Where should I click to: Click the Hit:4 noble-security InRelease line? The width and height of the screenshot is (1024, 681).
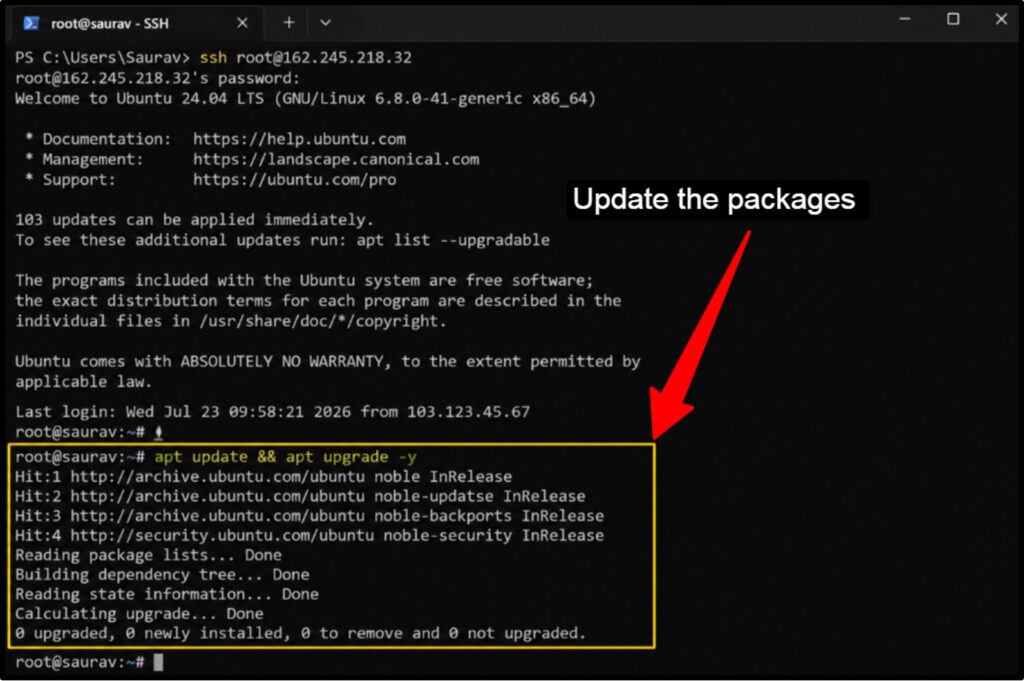pos(309,535)
